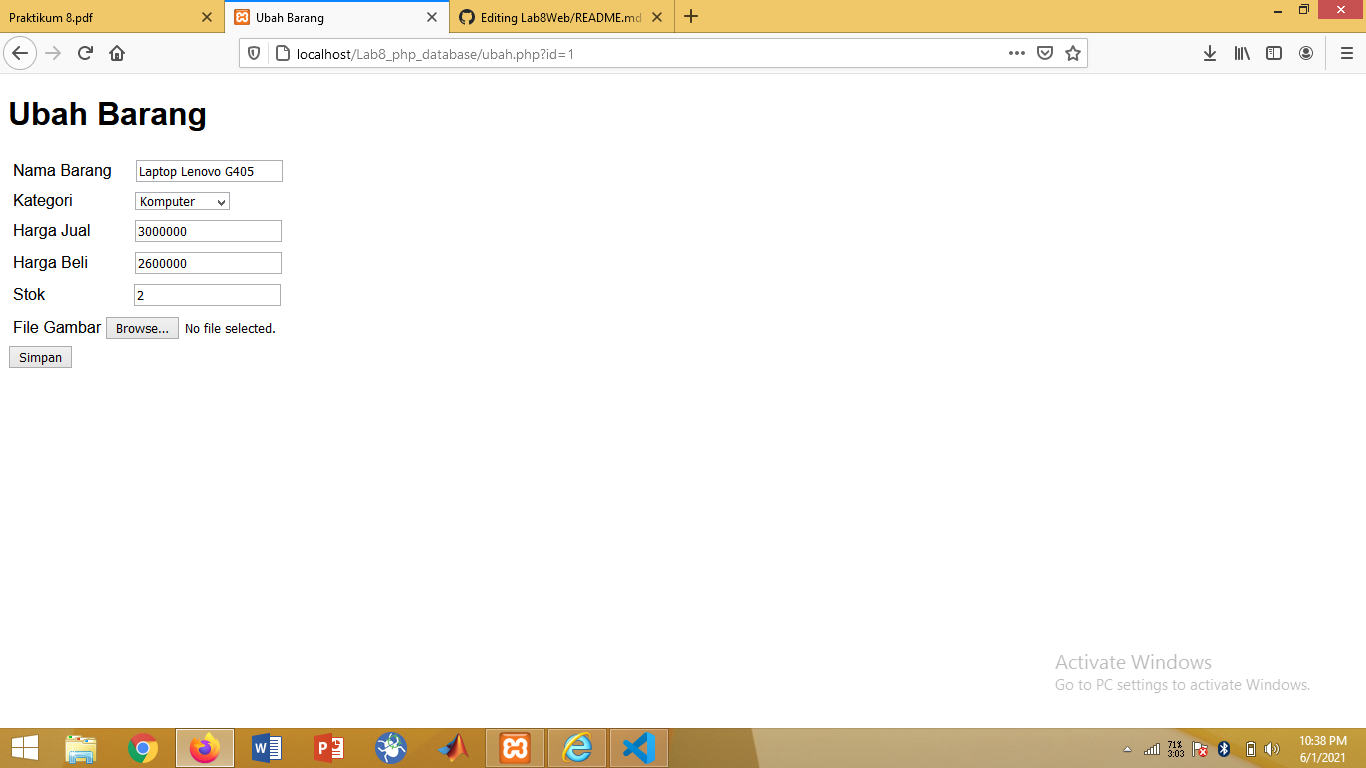Open the Library (bookshelf) panel
This screenshot has width=1366, height=768.
click(x=1242, y=53)
